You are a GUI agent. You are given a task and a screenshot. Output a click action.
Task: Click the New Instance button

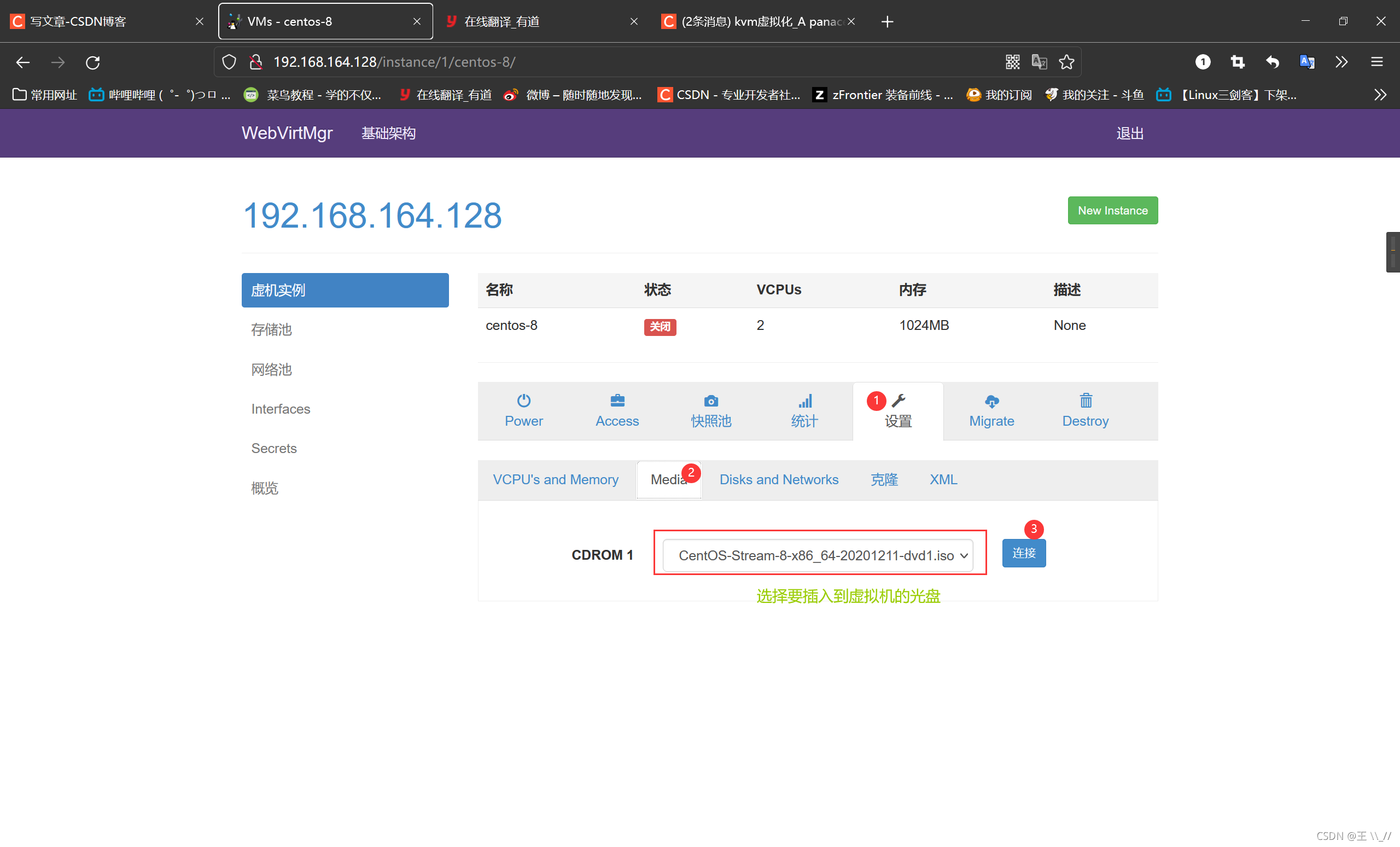pos(1112,209)
